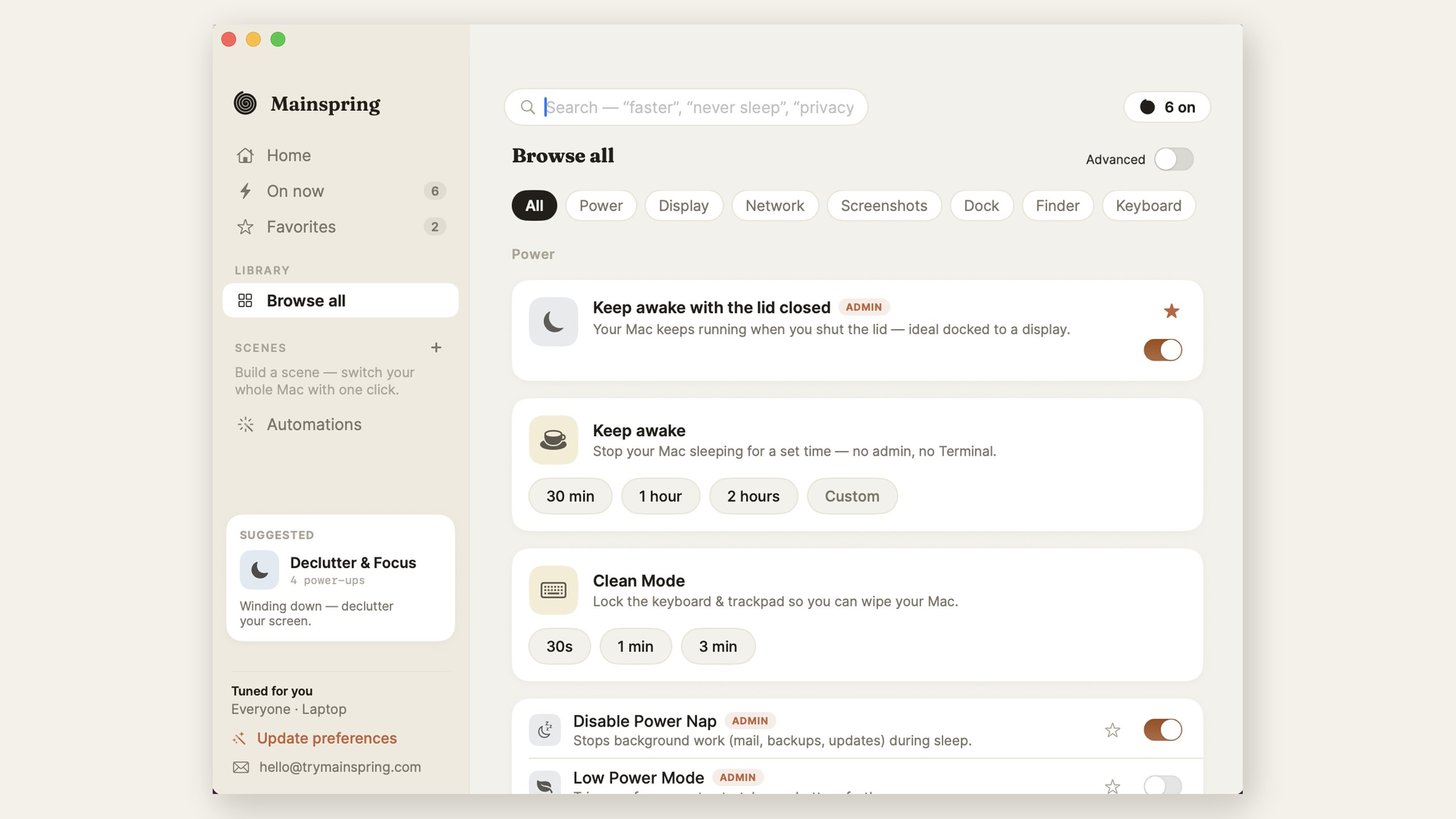Click the Mainspring spiral logo icon
1456x819 pixels.
pos(245,103)
